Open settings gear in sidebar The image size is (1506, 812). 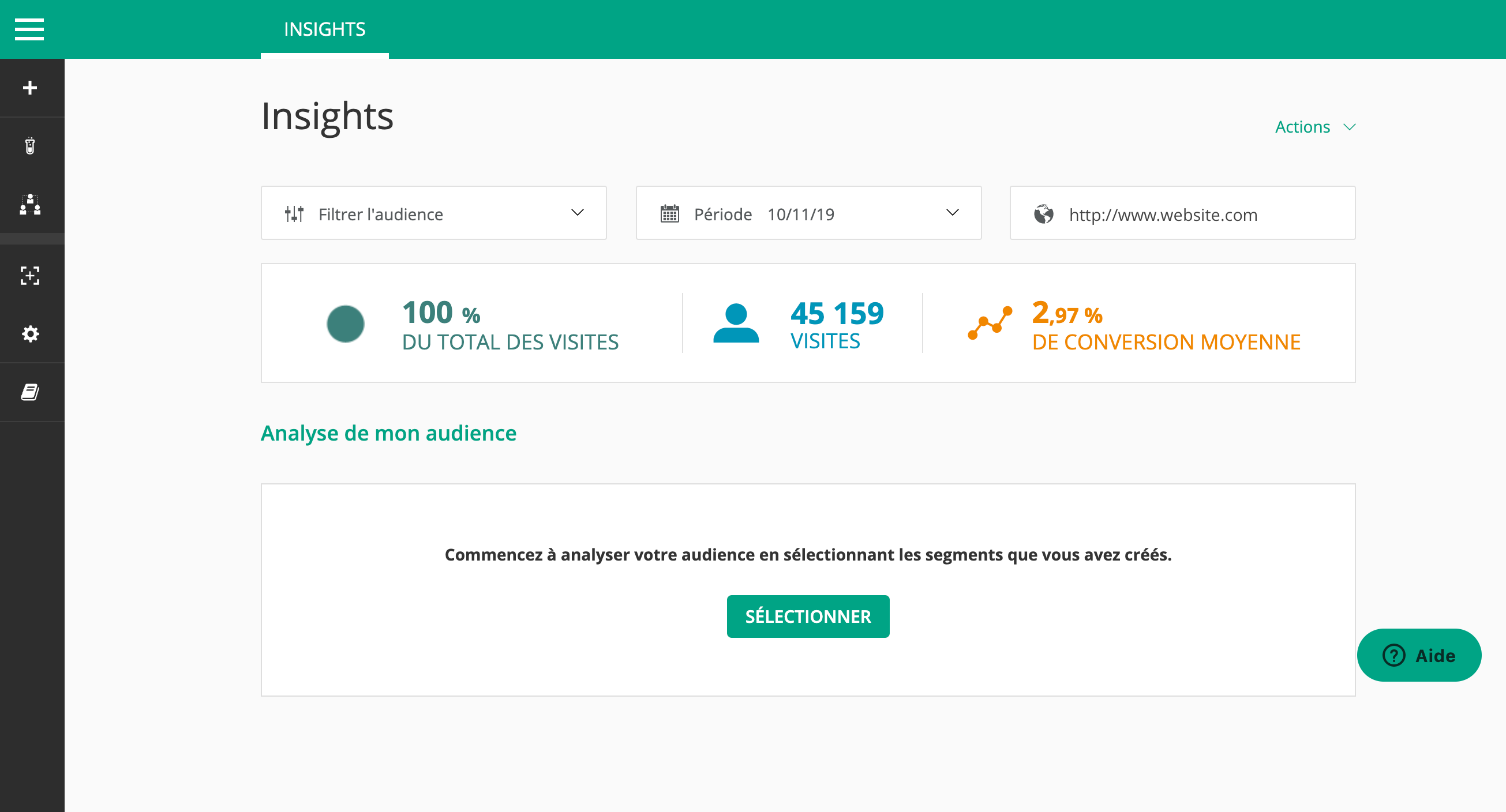click(30, 334)
